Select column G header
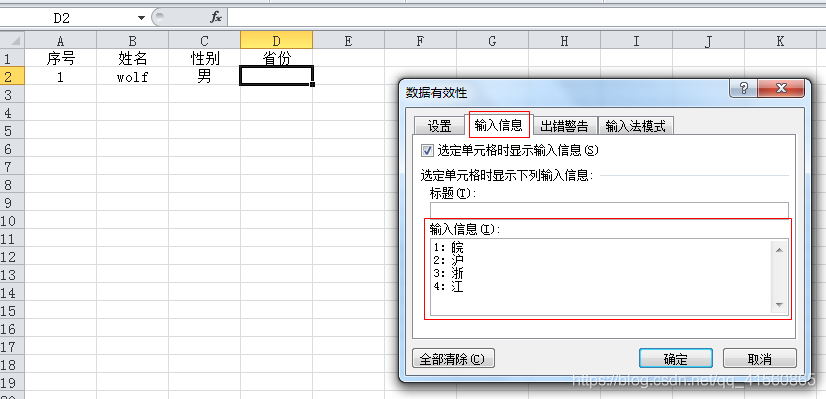The image size is (826, 399). [x=492, y=41]
